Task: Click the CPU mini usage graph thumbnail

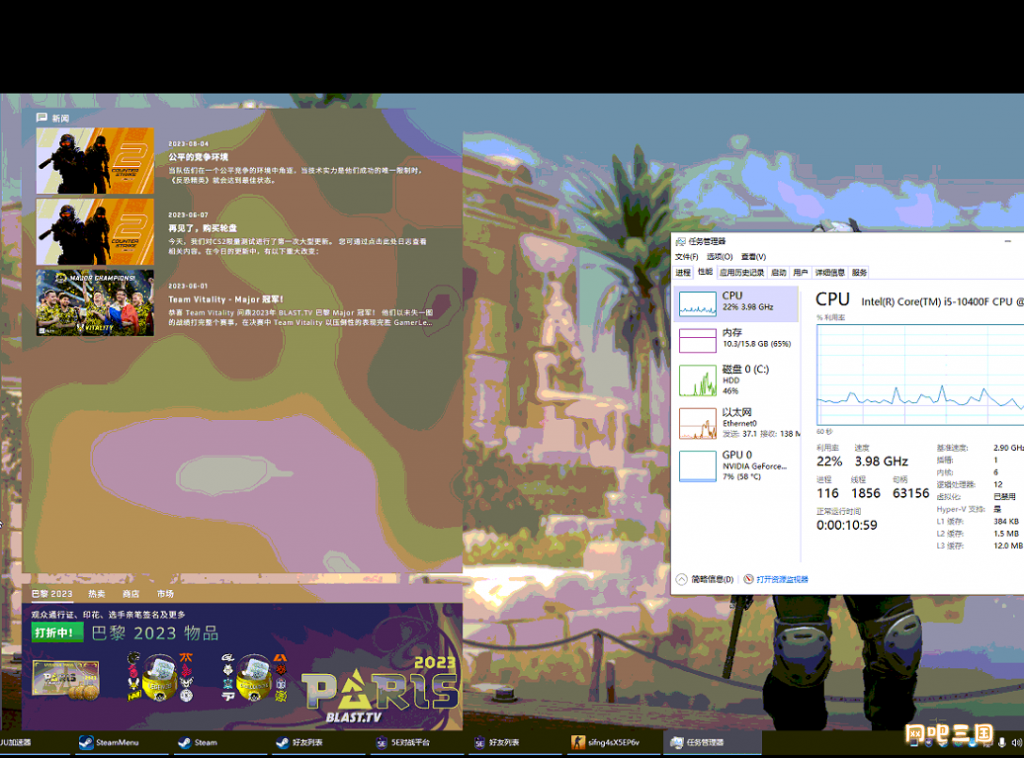Action: point(697,304)
